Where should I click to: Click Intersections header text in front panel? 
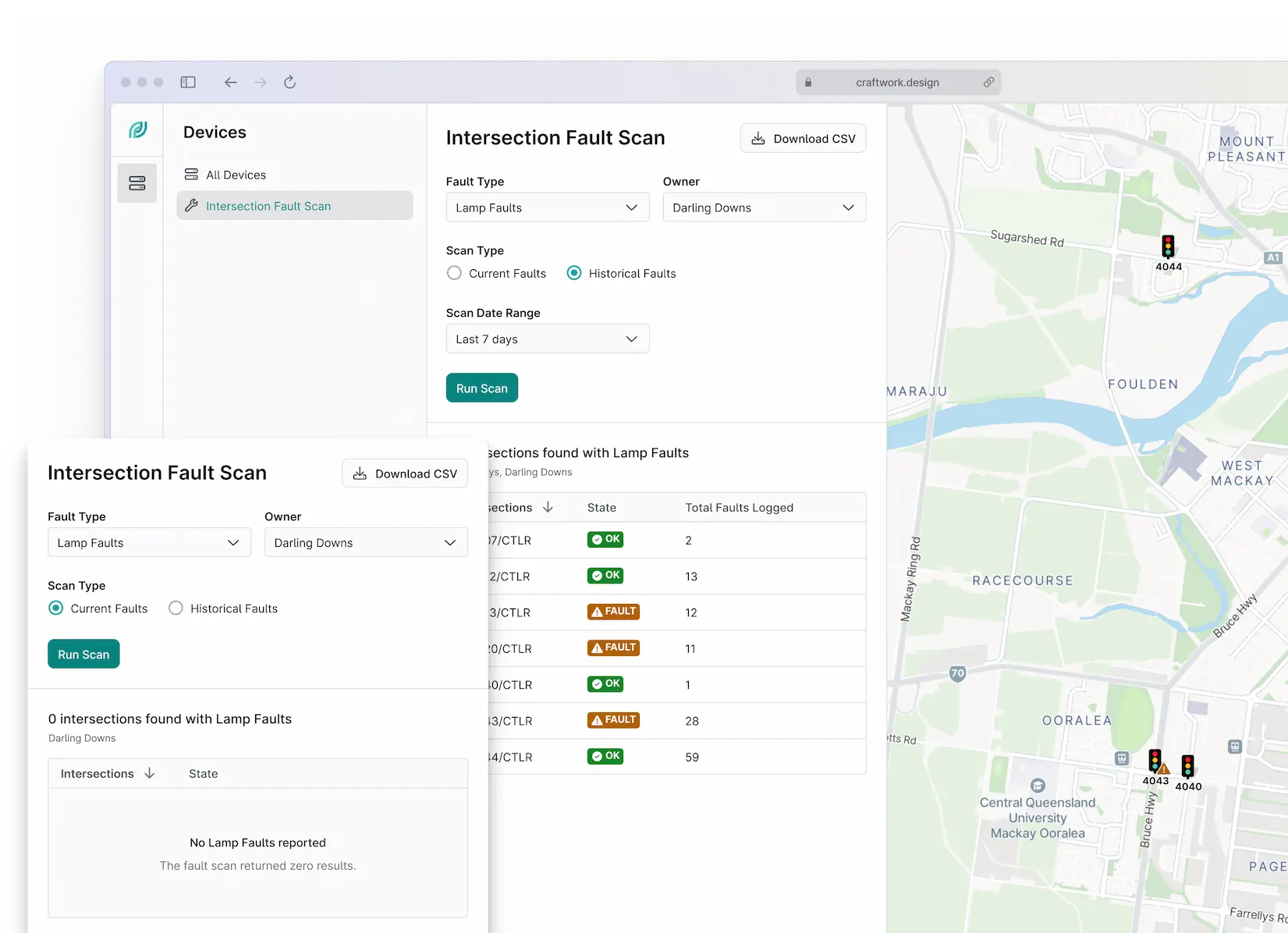pos(97,773)
